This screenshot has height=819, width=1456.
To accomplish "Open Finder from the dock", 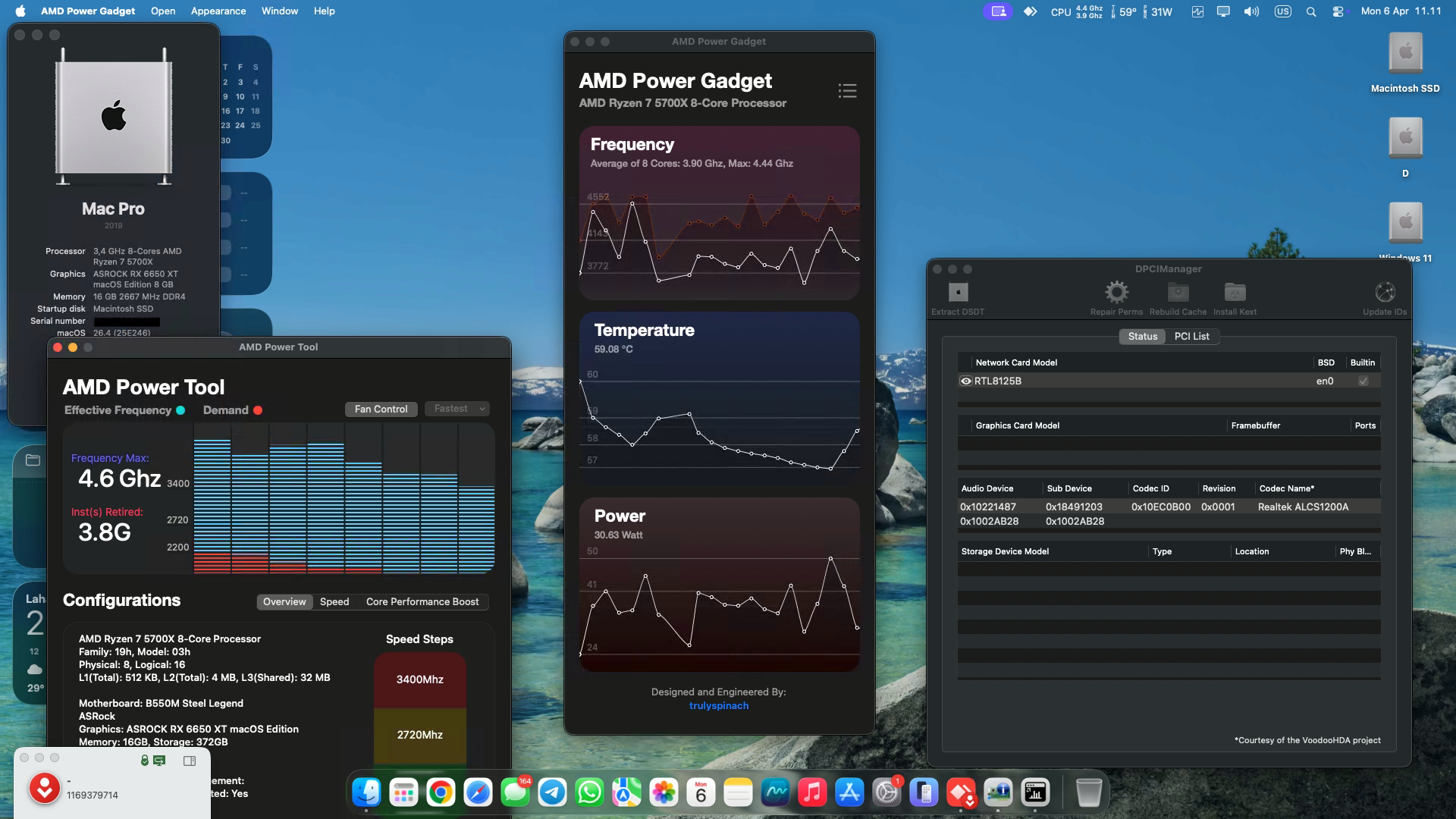I will (367, 793).
